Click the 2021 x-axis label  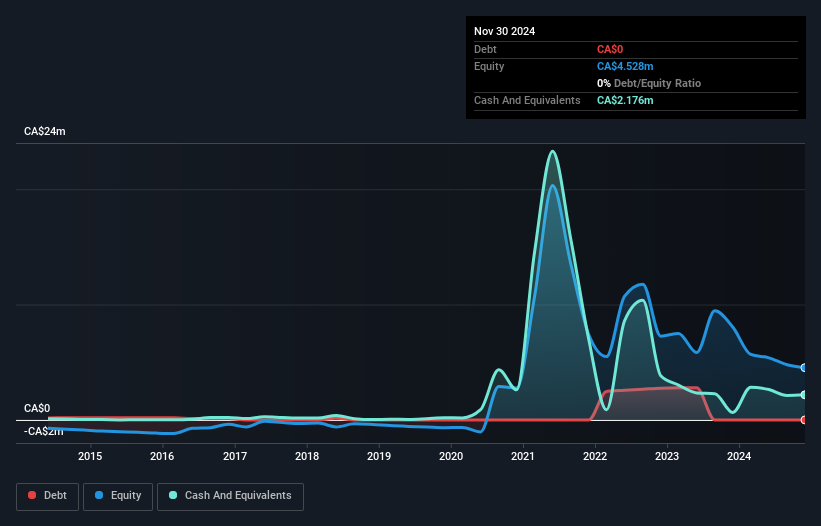(x=523, y=456)
